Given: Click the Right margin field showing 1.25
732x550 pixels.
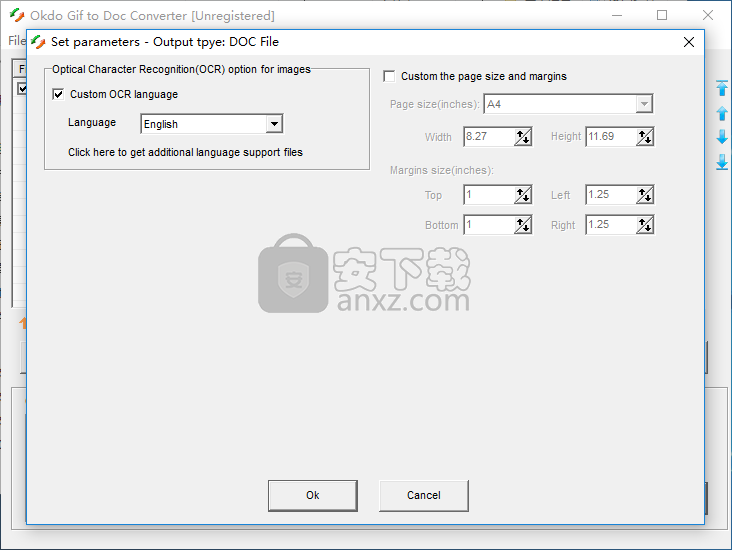Looking at the screenshot, I should pos(611,225).
